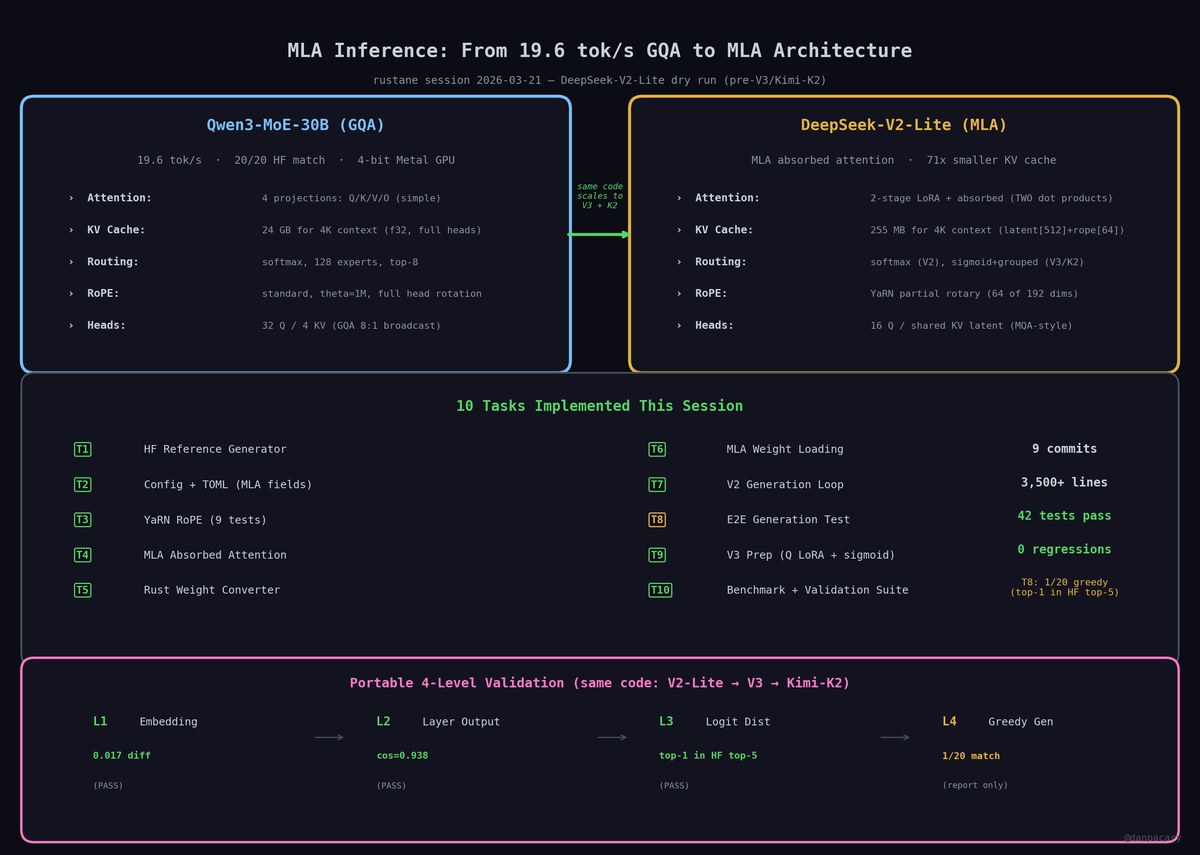Click the 'DeepSeek-V2-Lite (MLA)' heading
The image size is (1200, 855).
click(x=904, y=125)
